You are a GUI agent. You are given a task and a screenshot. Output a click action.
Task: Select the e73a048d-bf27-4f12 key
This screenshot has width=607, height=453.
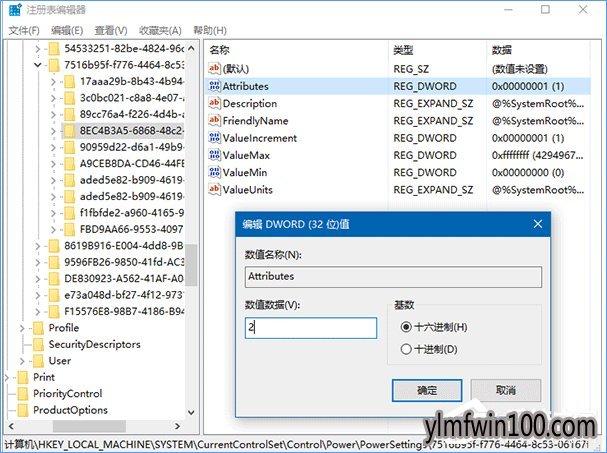(x=124, y=295)
